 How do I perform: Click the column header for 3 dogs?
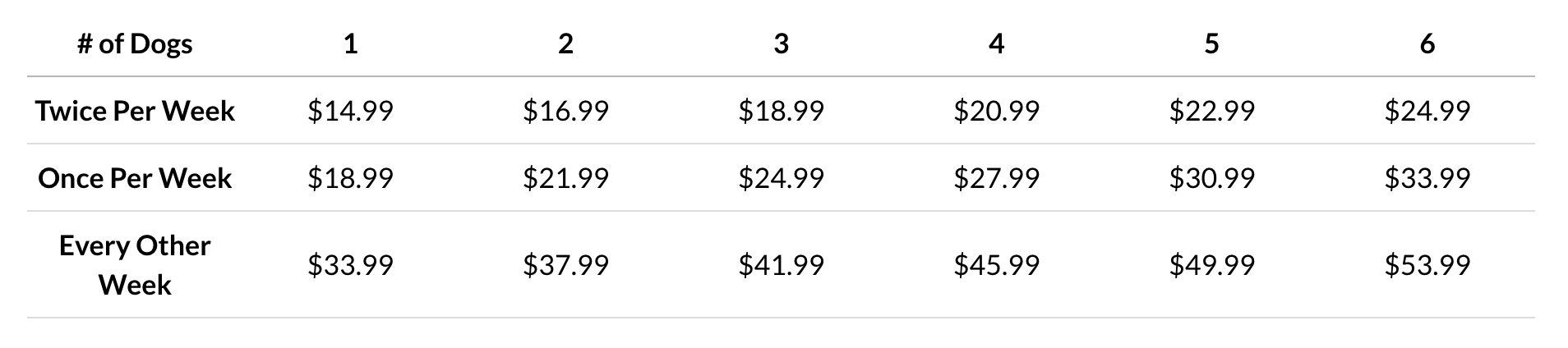click(781, 43)
